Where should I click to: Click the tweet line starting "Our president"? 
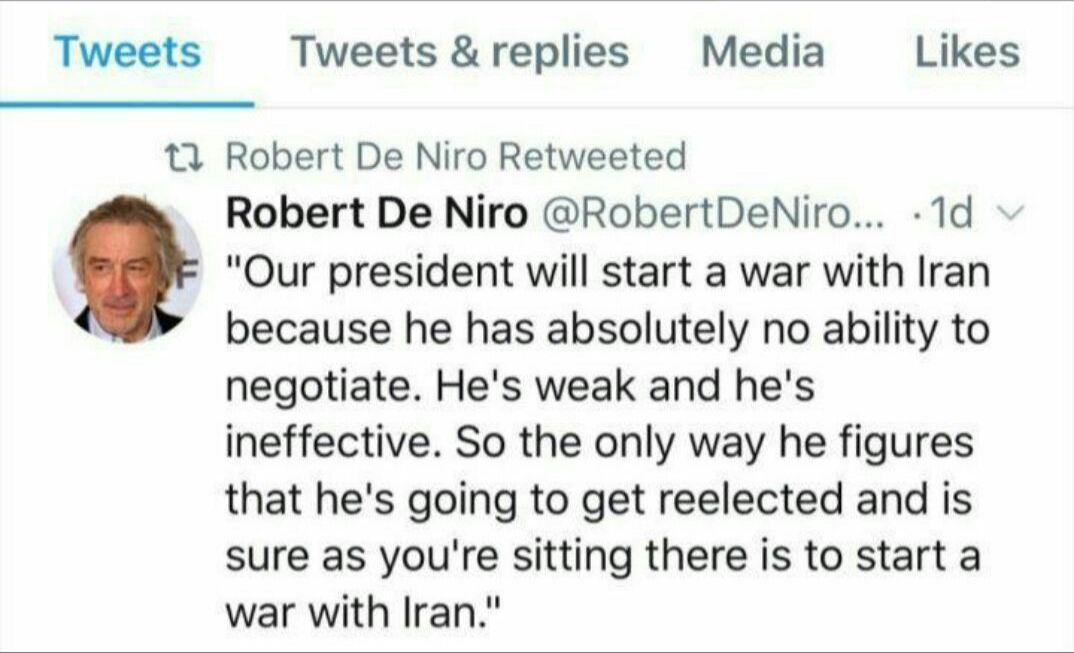pyautogui.click(x=607, y=273)
